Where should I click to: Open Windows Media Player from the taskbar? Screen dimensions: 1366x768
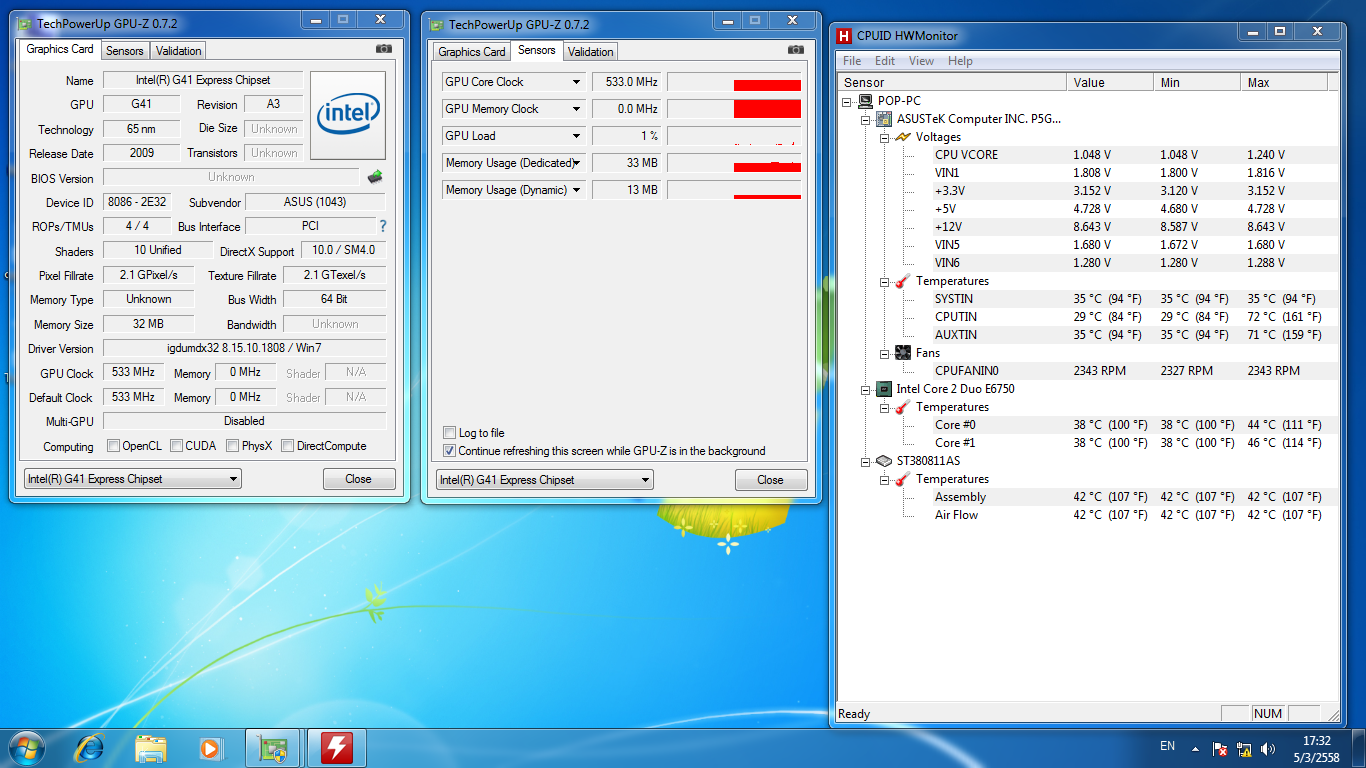tap(210, 748)
